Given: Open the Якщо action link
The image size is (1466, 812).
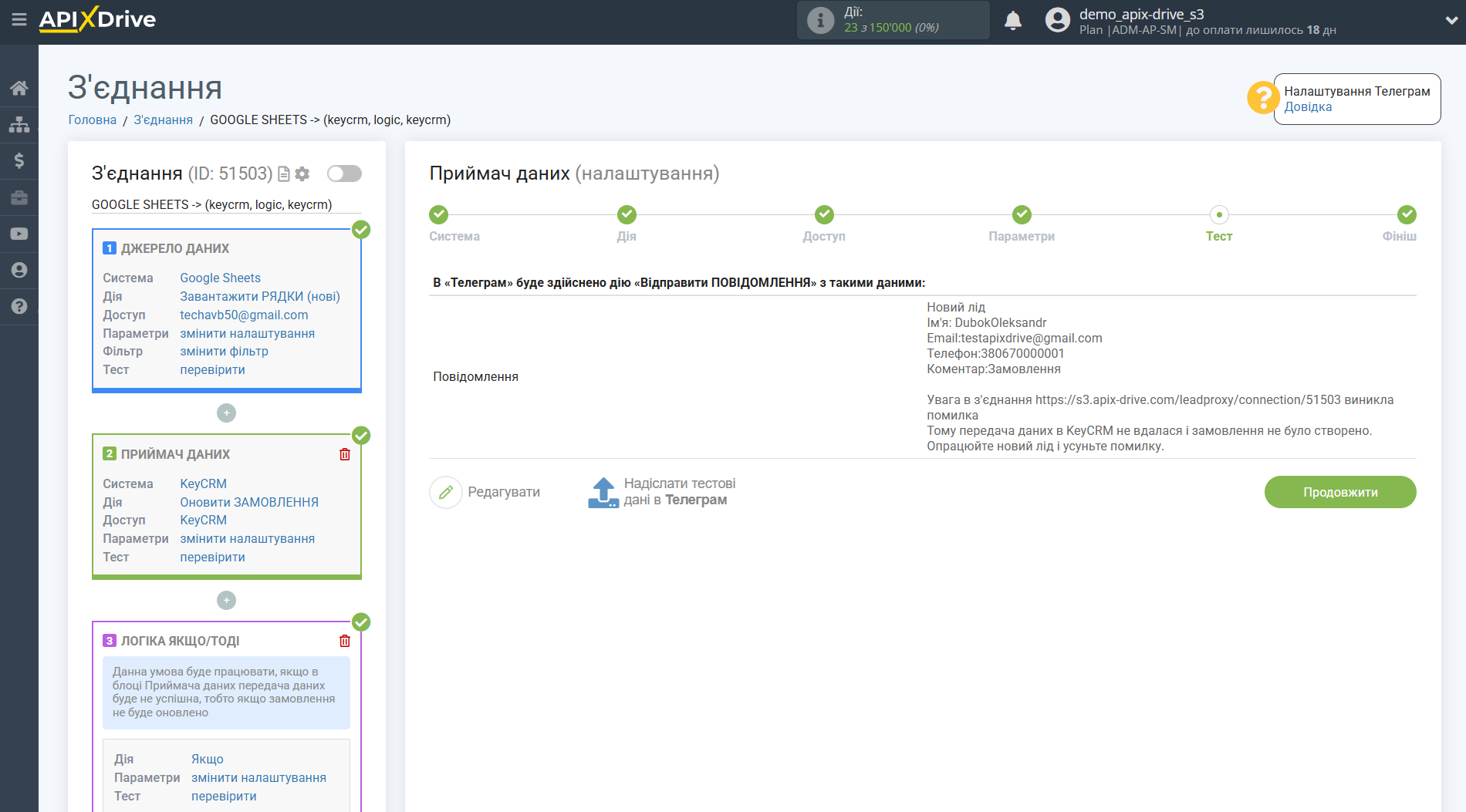Looking at the screenshot, I should tap(208, 759).
